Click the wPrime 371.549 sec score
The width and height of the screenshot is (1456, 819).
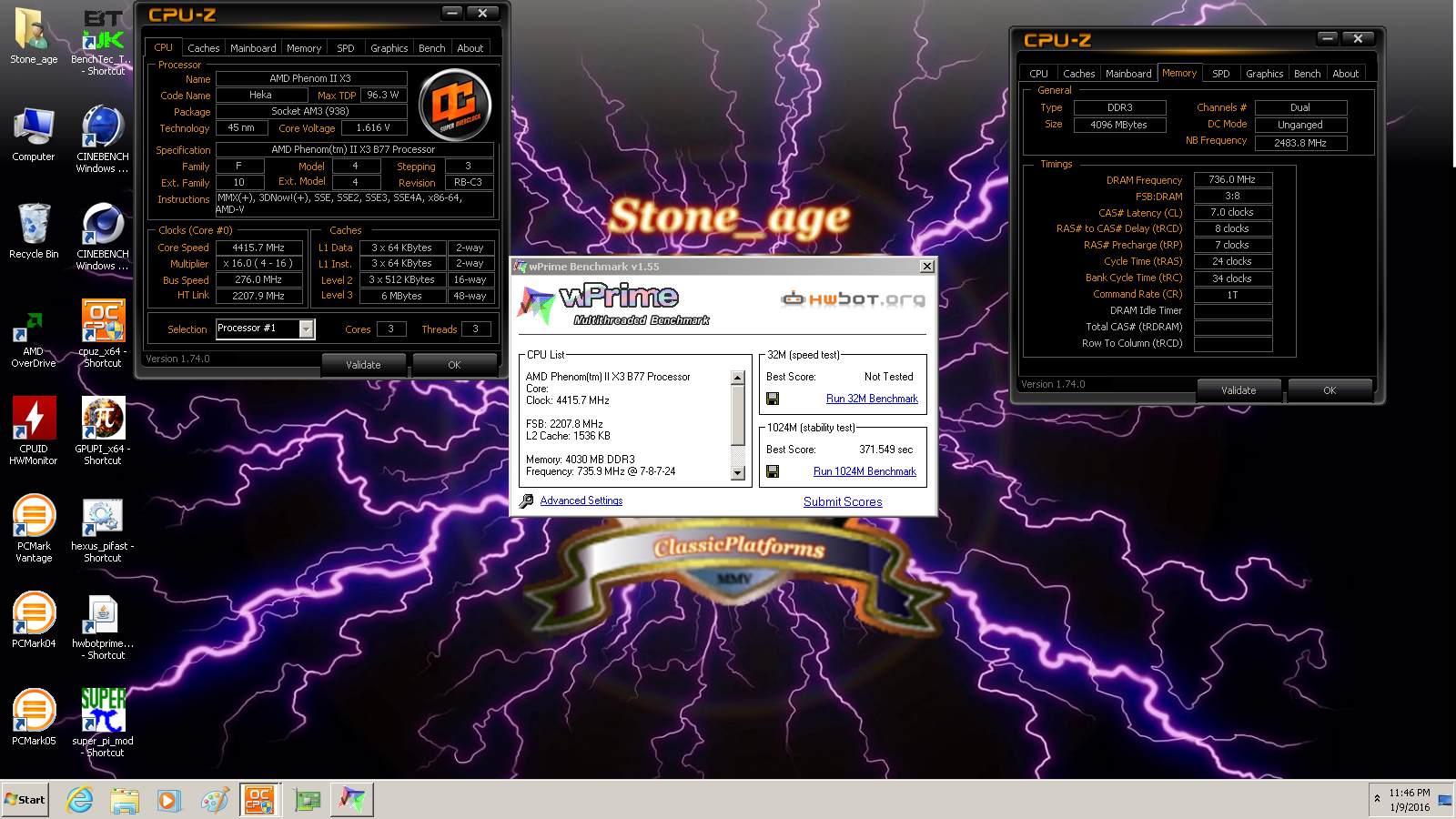click(885, 450)
